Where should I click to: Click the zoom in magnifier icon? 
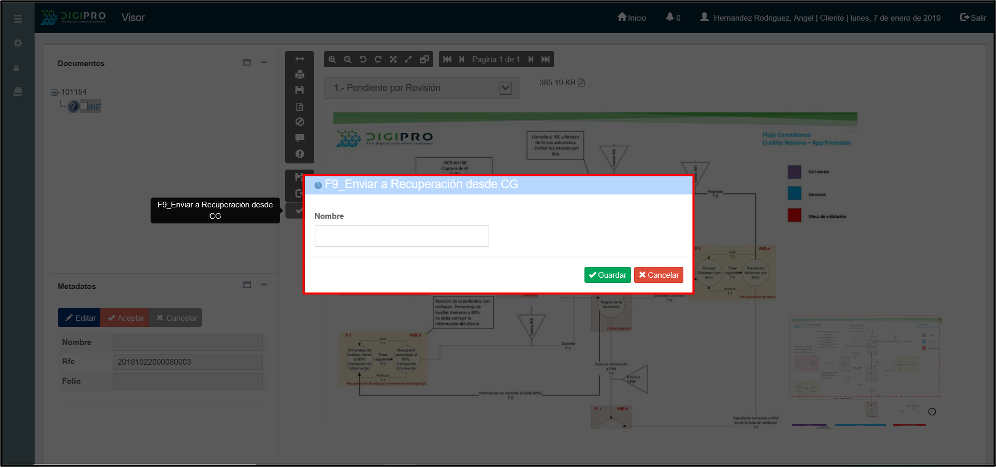[333, 60]
